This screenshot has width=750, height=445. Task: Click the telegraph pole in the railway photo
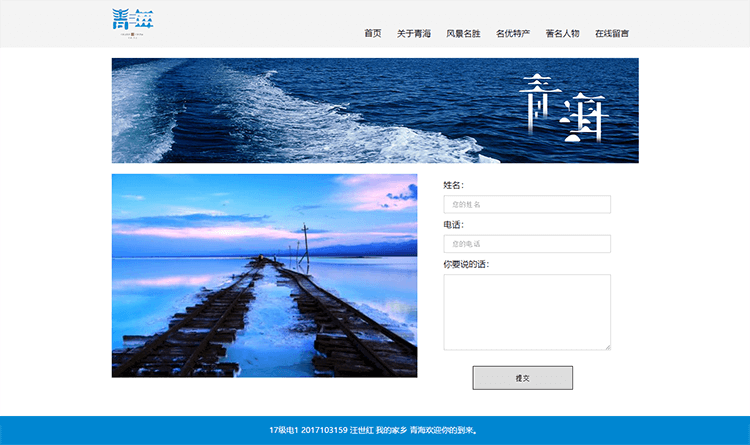305,243
